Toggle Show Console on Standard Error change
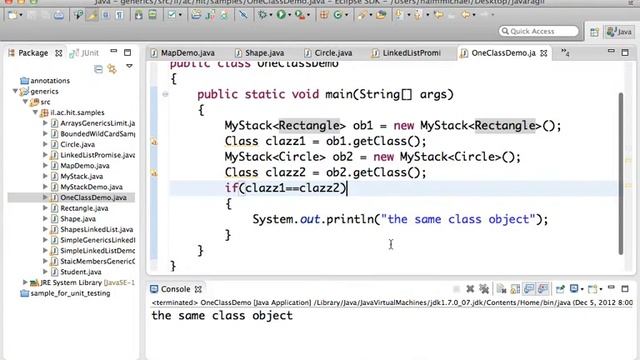This screenshot has width=640, height=360. tap(543, 289)
